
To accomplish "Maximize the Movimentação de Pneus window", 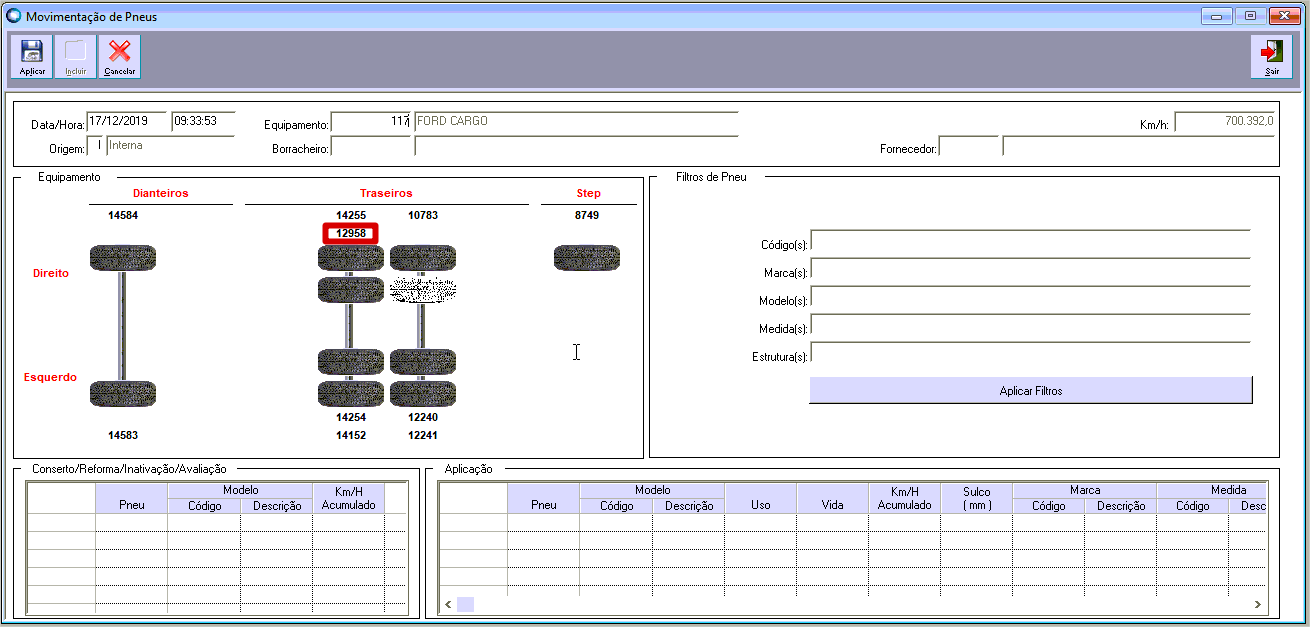I will point(1250,16).
